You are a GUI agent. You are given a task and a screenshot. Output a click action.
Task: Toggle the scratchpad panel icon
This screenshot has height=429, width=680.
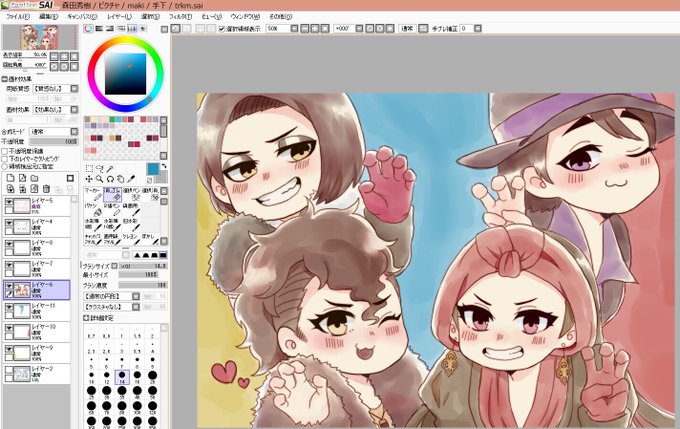142,29
